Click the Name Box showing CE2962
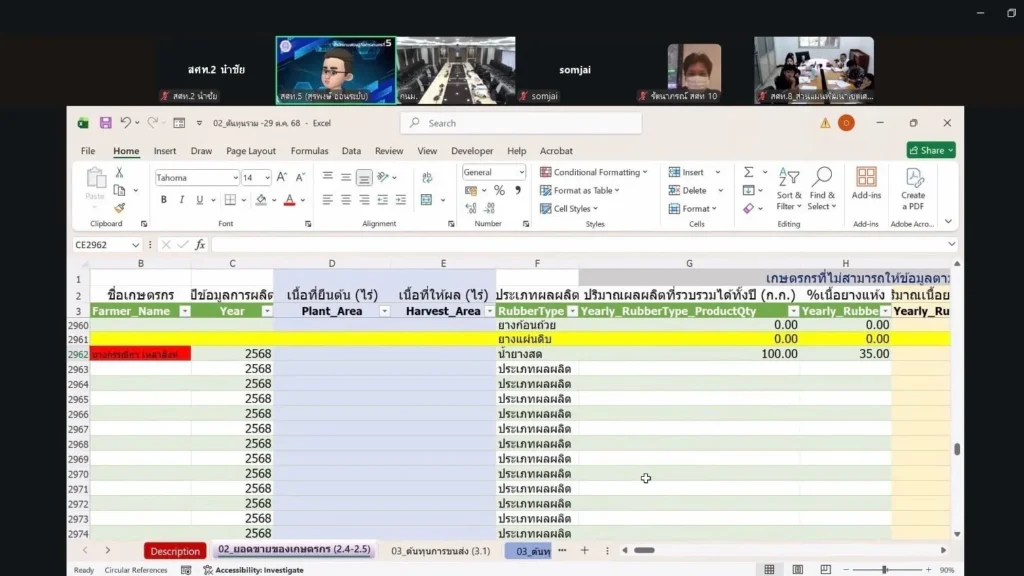Screen dimensions: 1024x576 click(x=100, y=245)
